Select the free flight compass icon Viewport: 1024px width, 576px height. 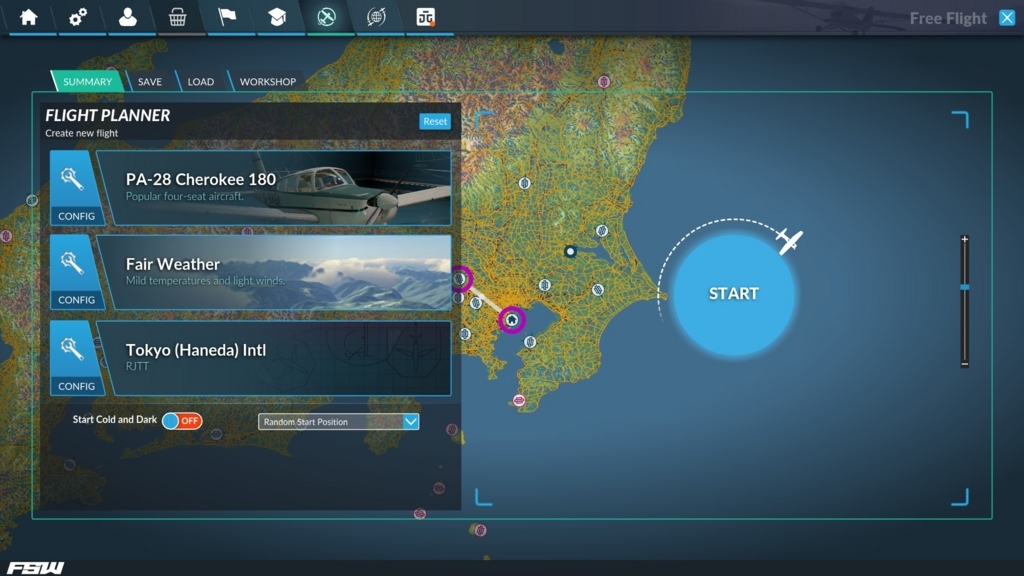tap(326, 17)
